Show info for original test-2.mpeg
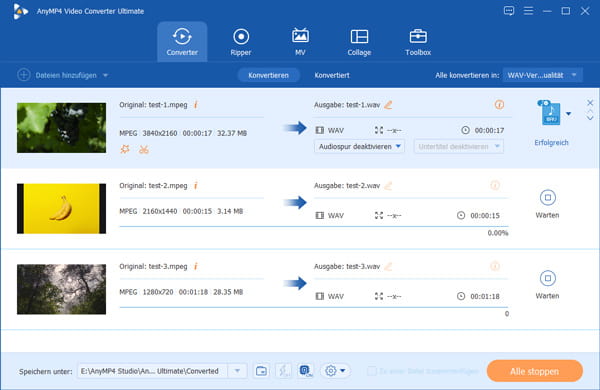The height and width of the screenshot is (390, 600). pos(196,185)
